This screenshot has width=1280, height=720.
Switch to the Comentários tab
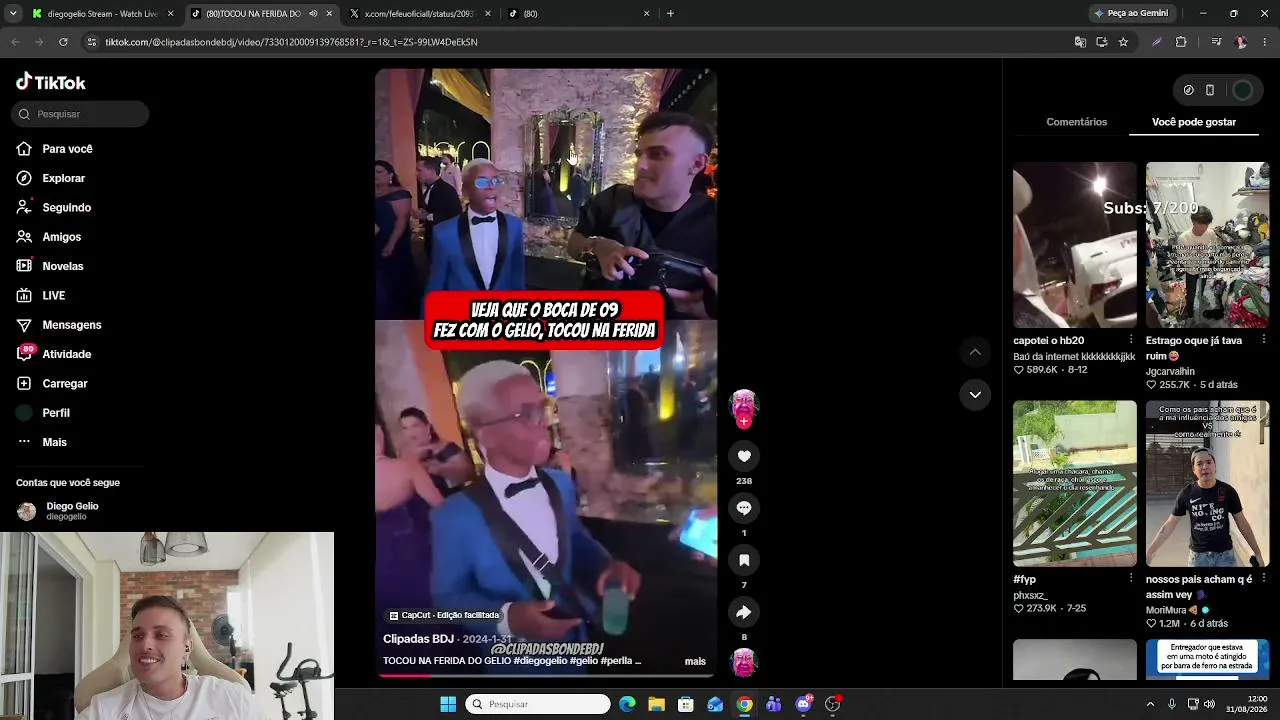click(x=1076, y=122)
